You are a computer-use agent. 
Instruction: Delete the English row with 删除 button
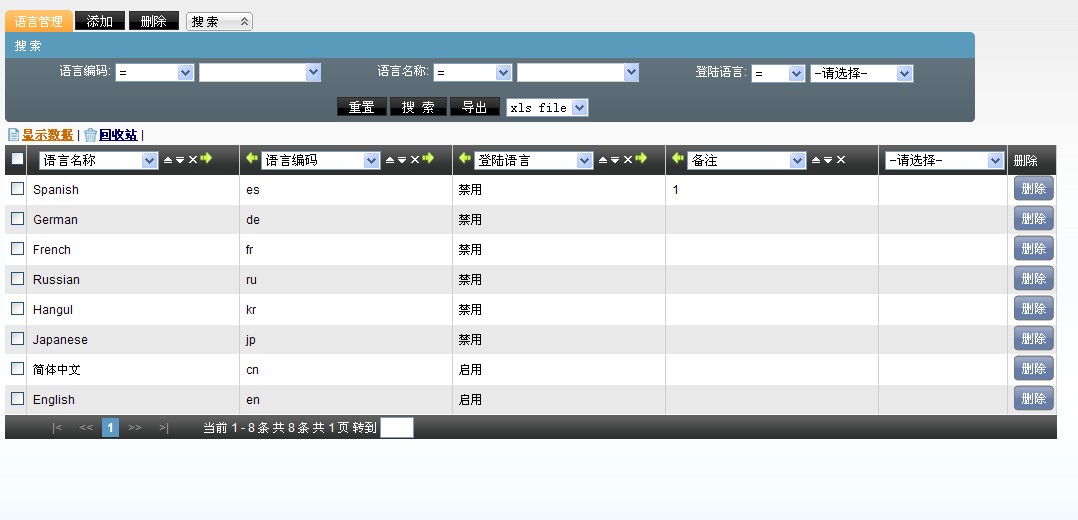click(x=1033, y=399)
